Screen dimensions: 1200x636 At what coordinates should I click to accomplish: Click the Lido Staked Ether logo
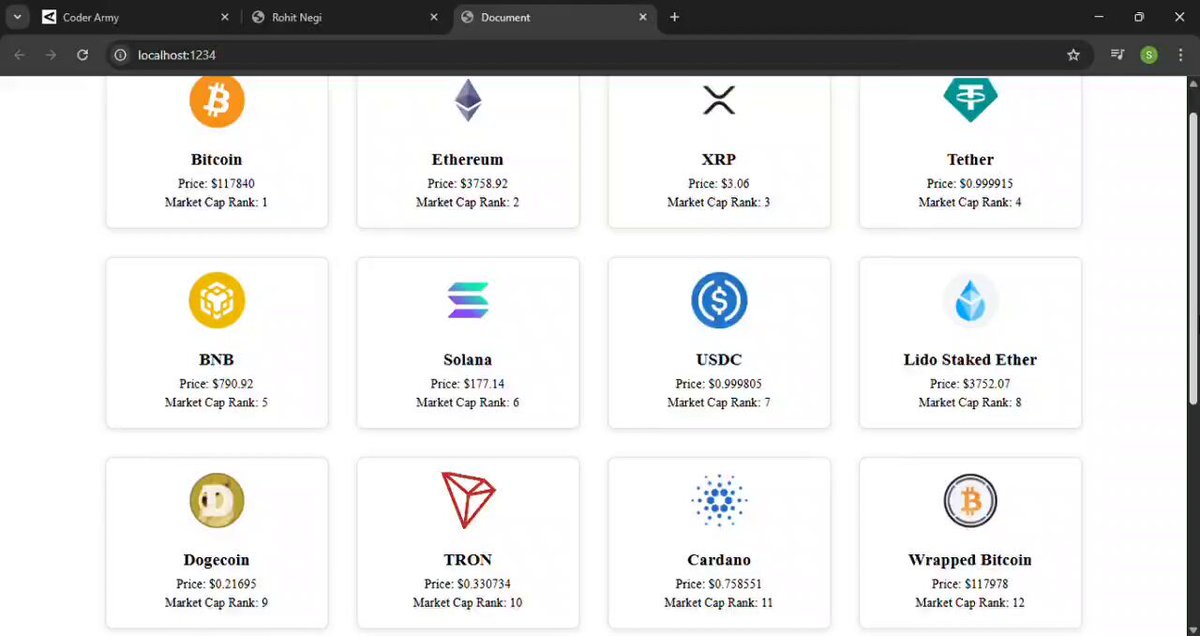pyautogui.click(x=970, y=300)
